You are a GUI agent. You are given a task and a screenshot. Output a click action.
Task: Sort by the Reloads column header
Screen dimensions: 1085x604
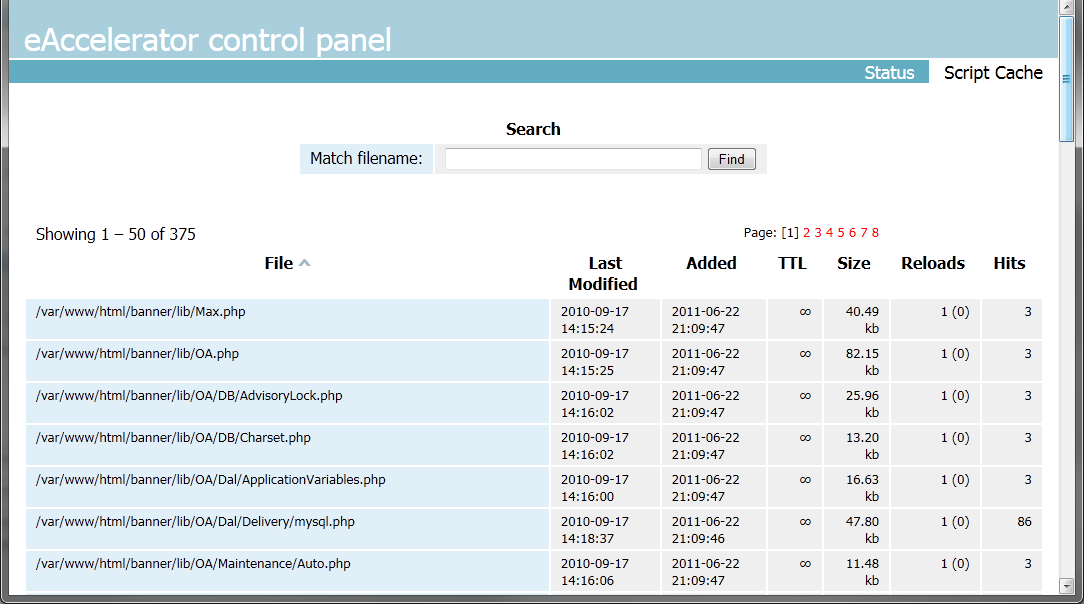(x=932, y=263)
